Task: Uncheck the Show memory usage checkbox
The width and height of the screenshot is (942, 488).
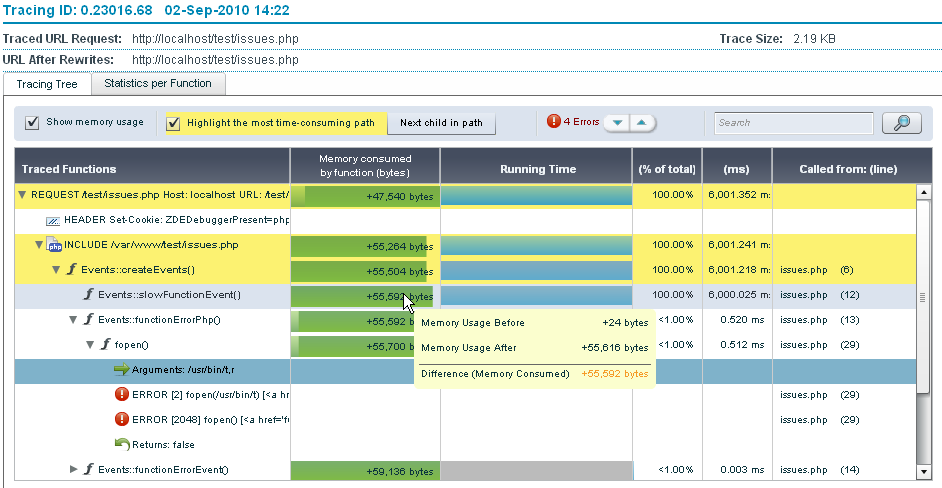Action: click(32, 123)
